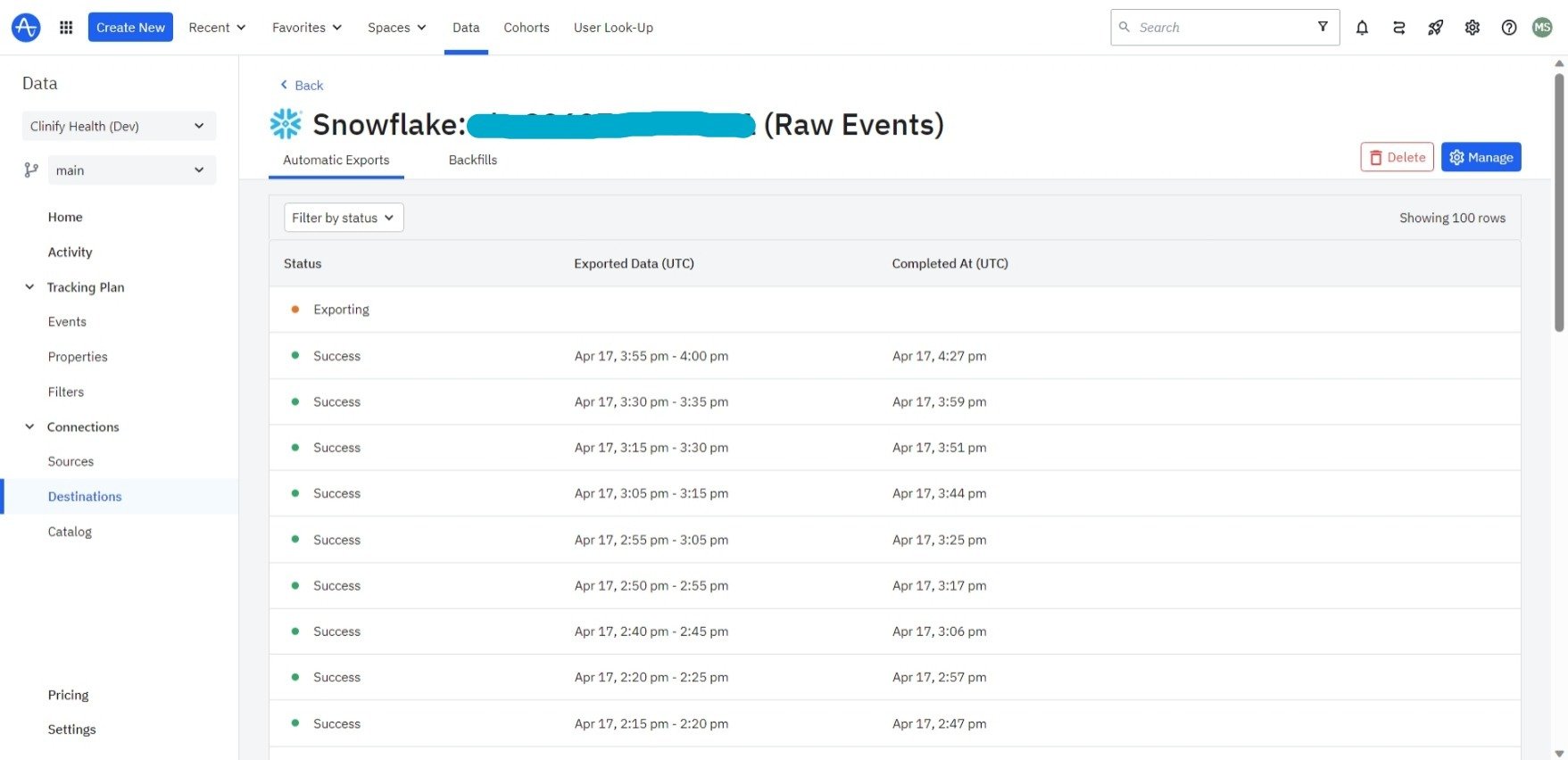Click the data flow icon beside bell
This screenshot has height=760, width=1568.
point(1398,28)
